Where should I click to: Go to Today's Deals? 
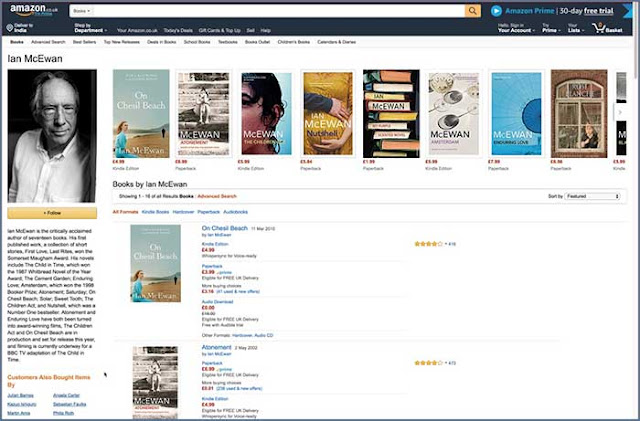178,30
